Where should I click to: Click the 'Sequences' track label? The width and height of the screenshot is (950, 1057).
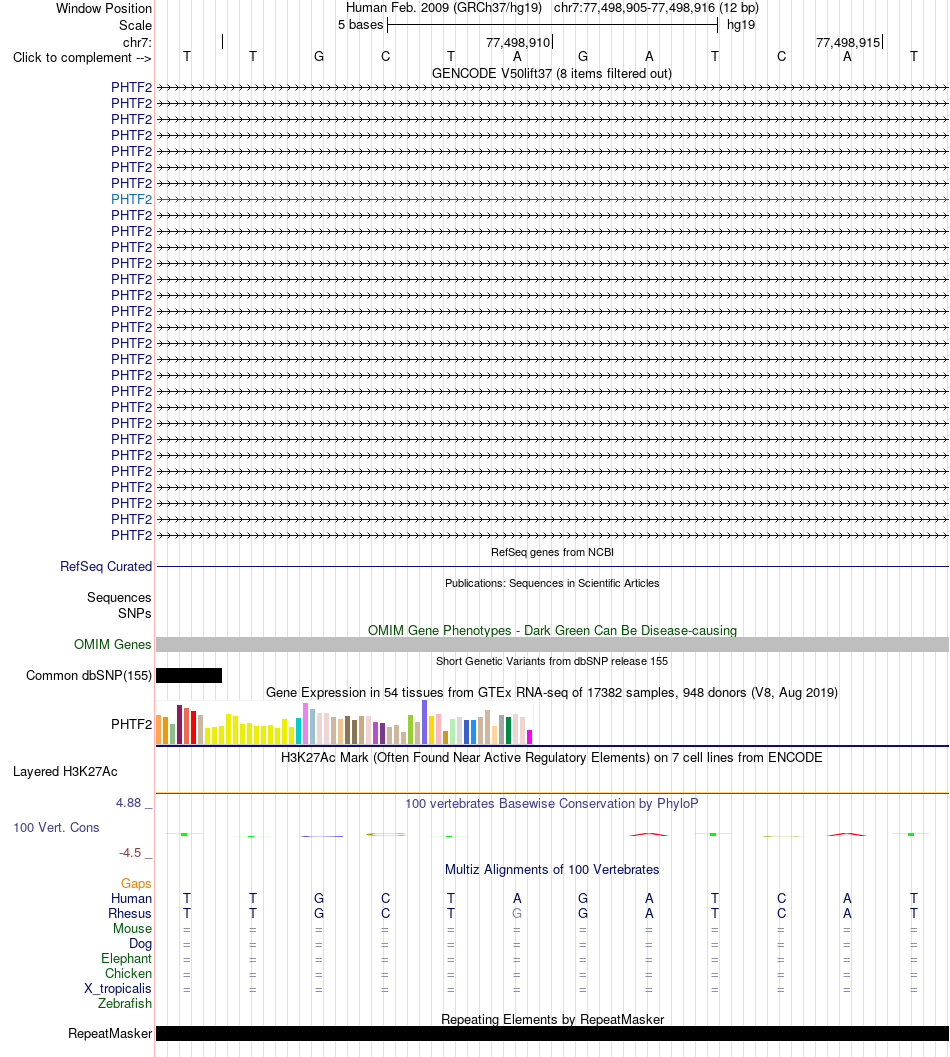pos(119,598)
